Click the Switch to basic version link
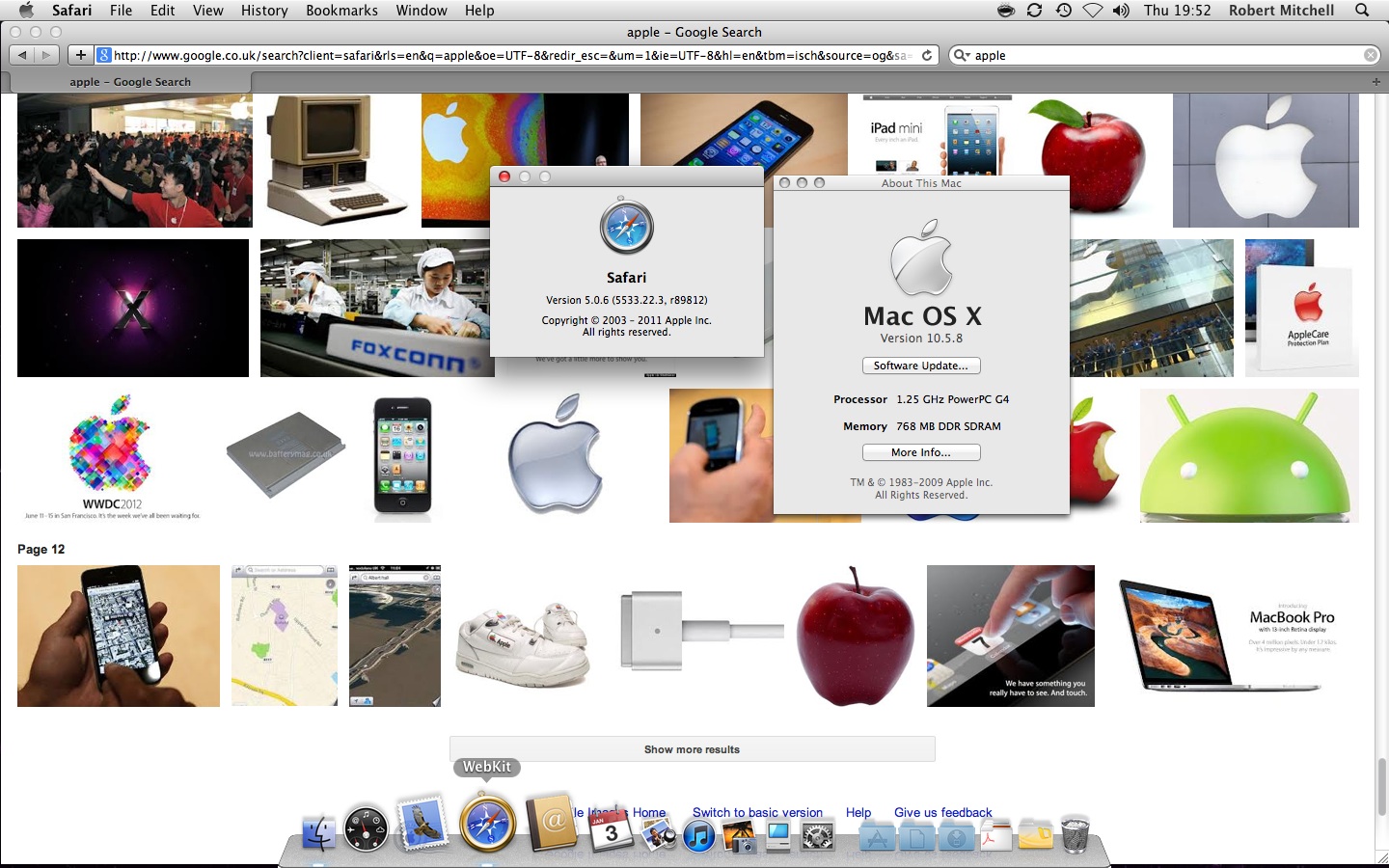The image size is (1389, 868). 757,812
